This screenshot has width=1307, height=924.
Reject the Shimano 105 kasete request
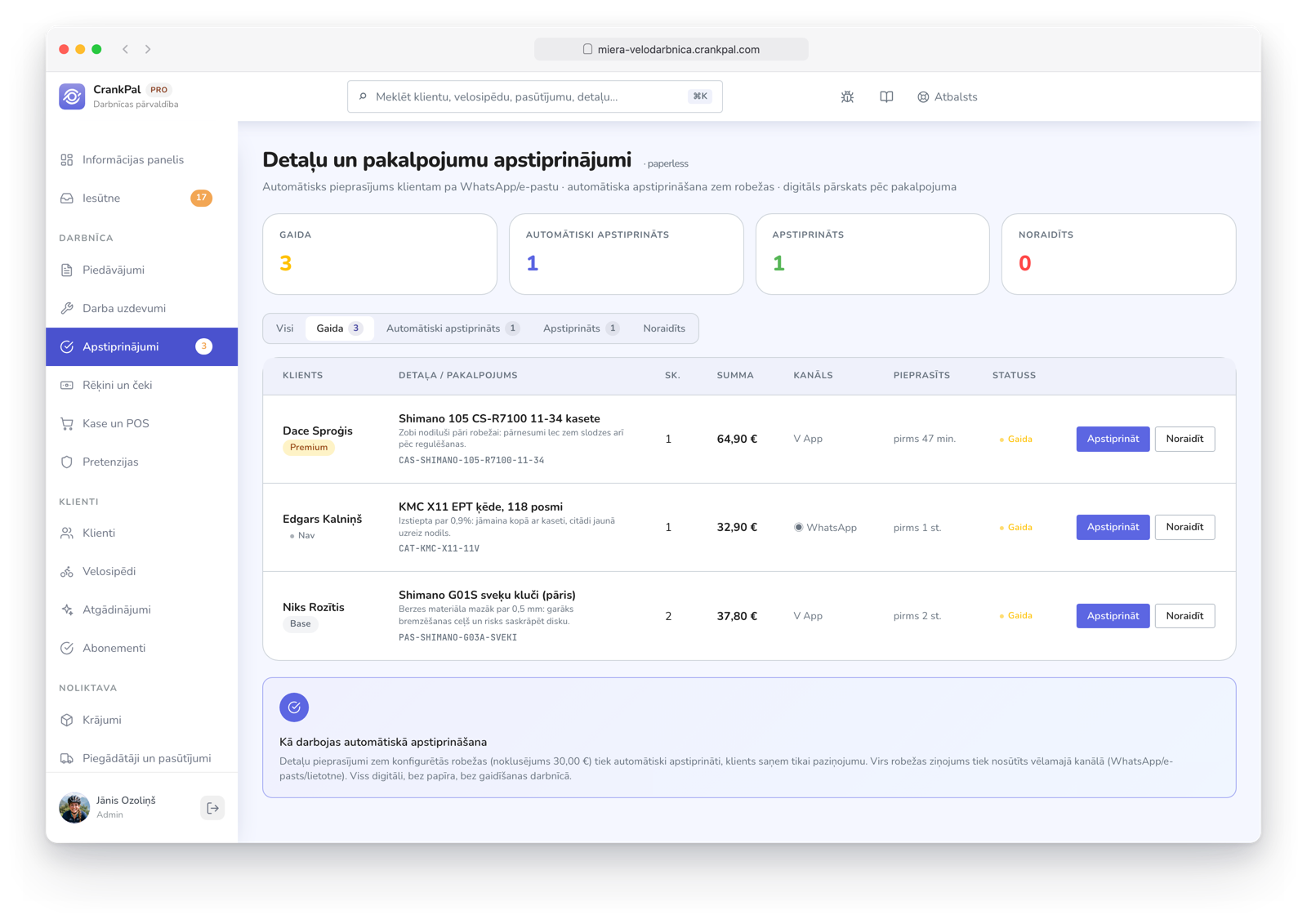pos(1184,440)
